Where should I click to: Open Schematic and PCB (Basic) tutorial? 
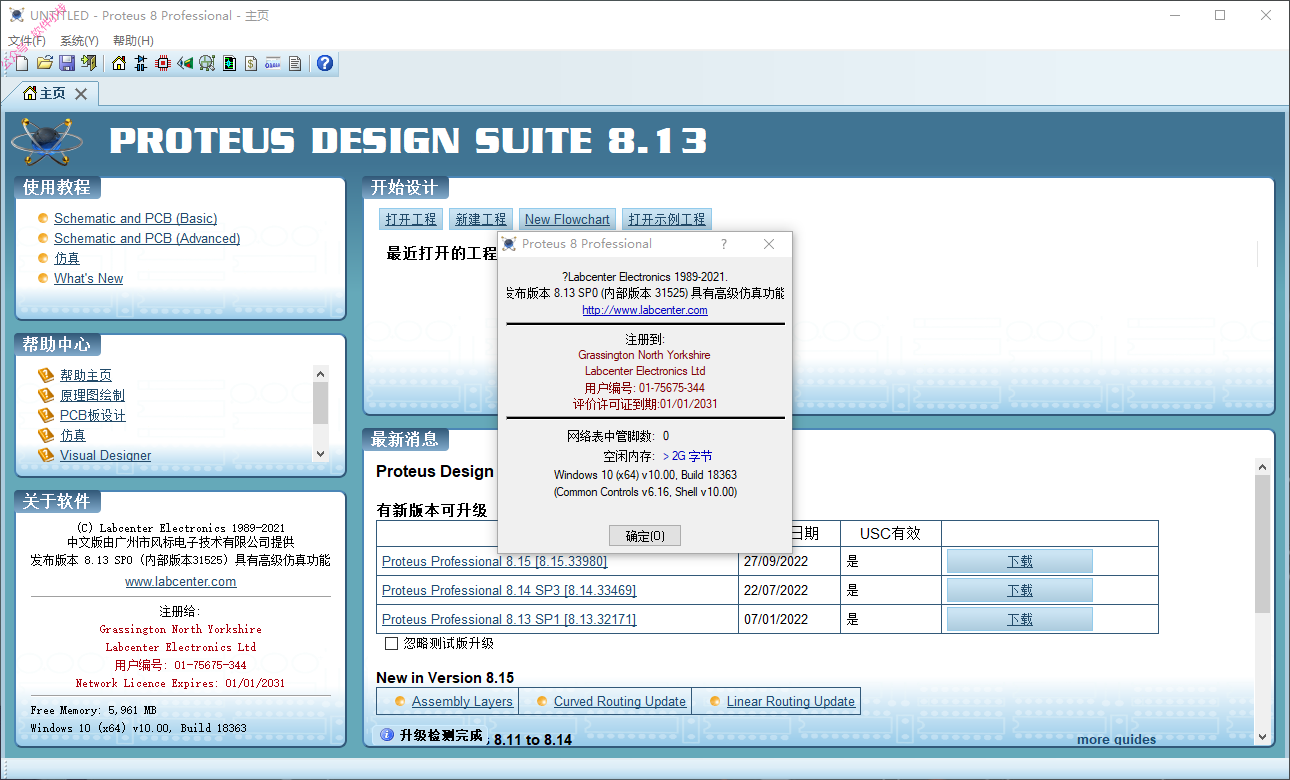[x=135, y=218]
